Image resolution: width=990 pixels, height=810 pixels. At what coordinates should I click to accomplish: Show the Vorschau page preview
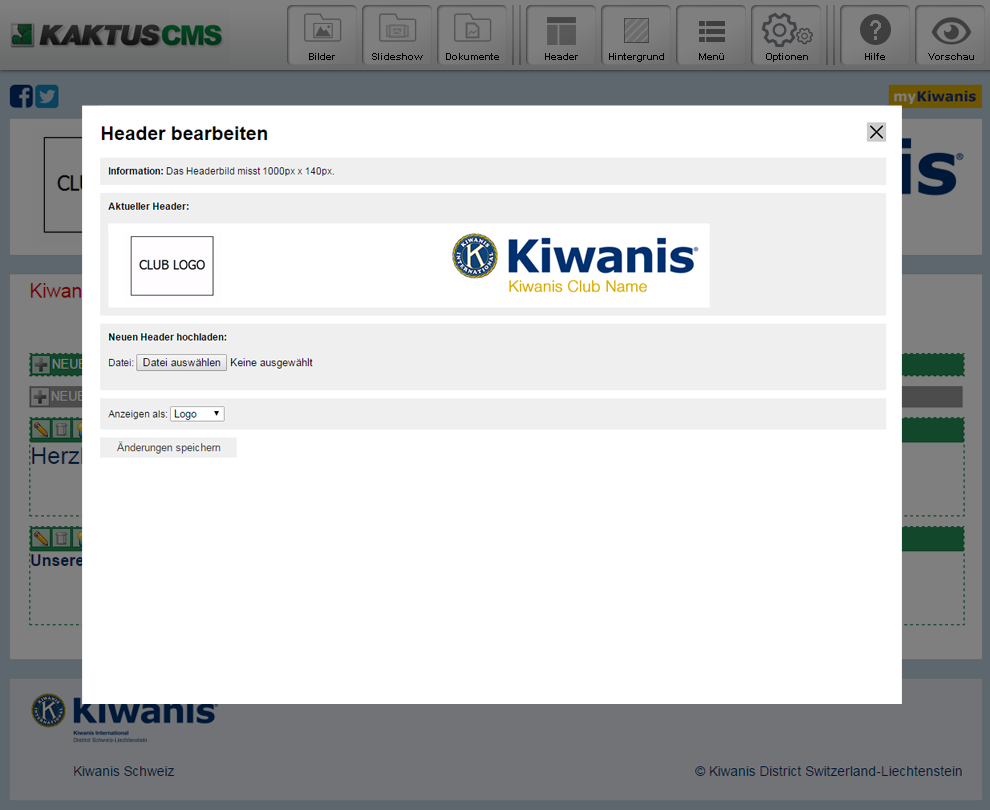tap(951, 36)
